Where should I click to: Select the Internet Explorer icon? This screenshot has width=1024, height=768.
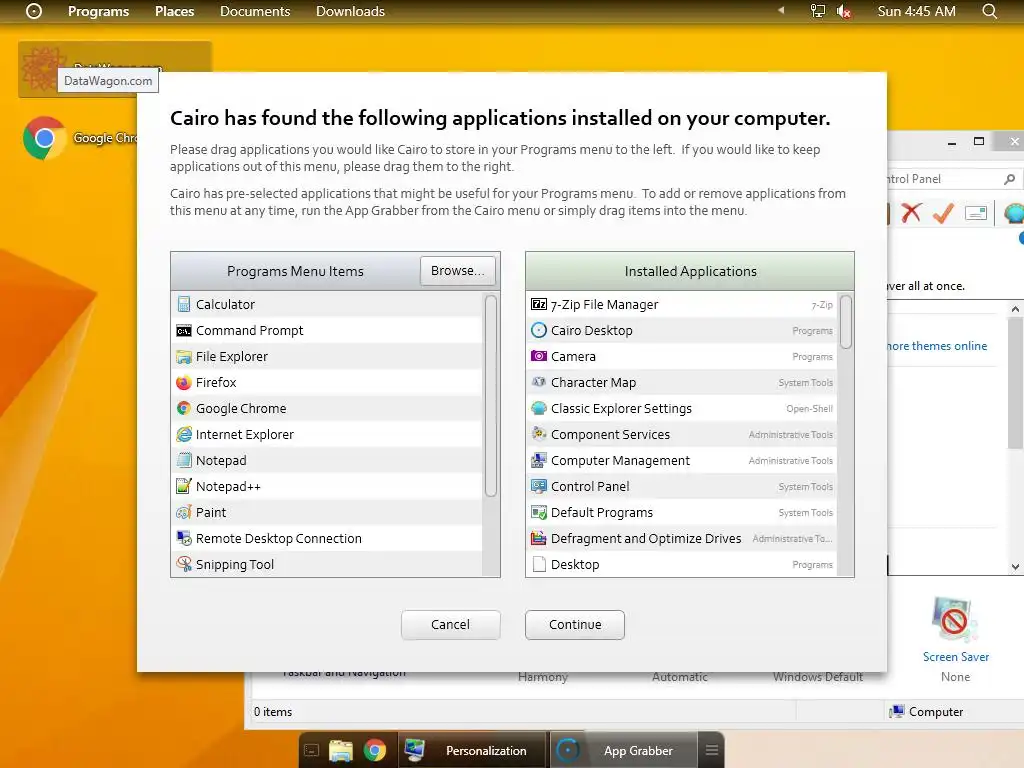(x=184, y=434)
